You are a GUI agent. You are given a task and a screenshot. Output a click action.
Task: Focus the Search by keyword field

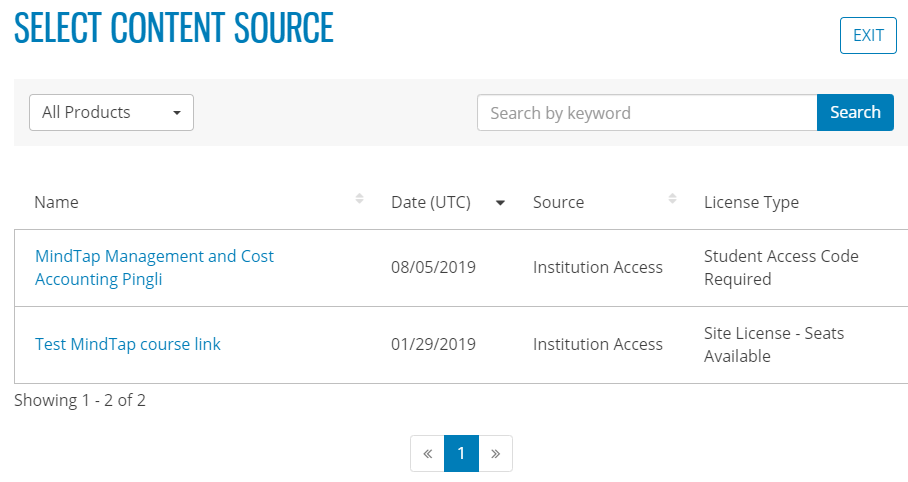(x=647, y=112)
